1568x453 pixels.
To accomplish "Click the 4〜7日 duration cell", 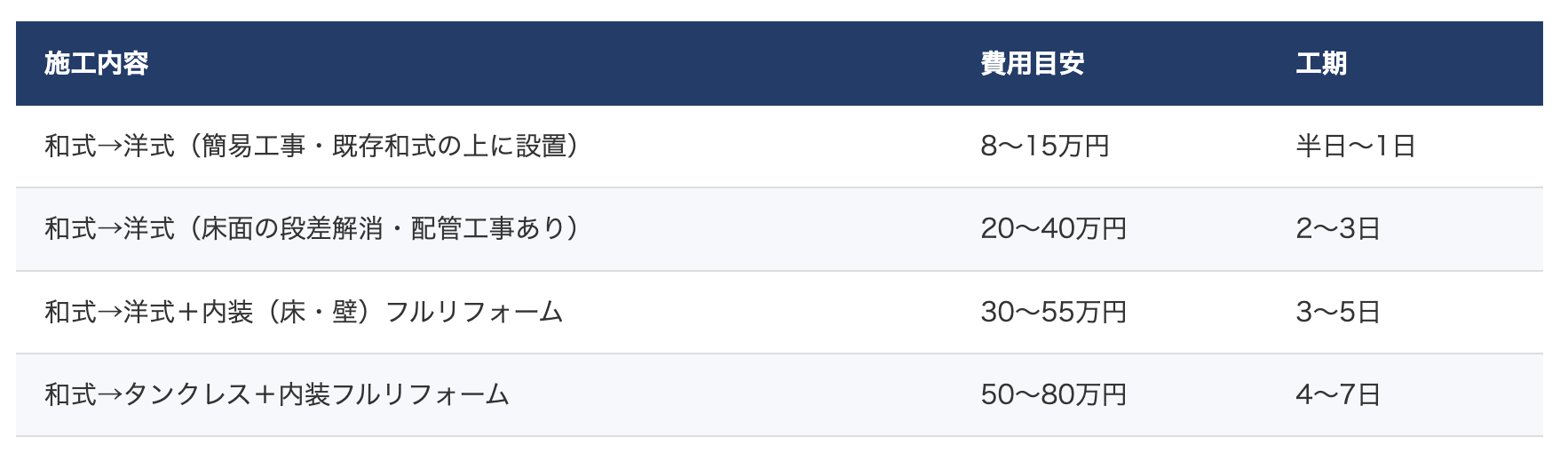I will [1337, 394].
